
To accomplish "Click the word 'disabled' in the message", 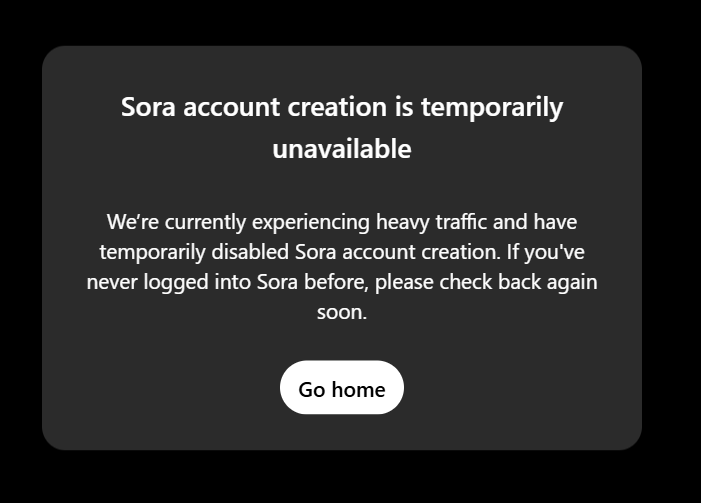I will pyautogui.click(x=250, y=252).
